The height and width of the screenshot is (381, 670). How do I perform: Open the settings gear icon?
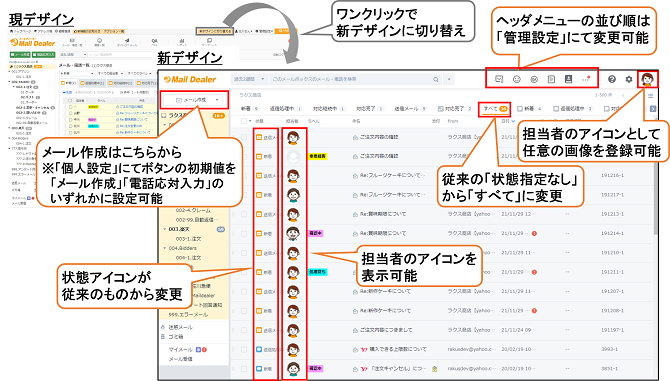coord(629,79)
